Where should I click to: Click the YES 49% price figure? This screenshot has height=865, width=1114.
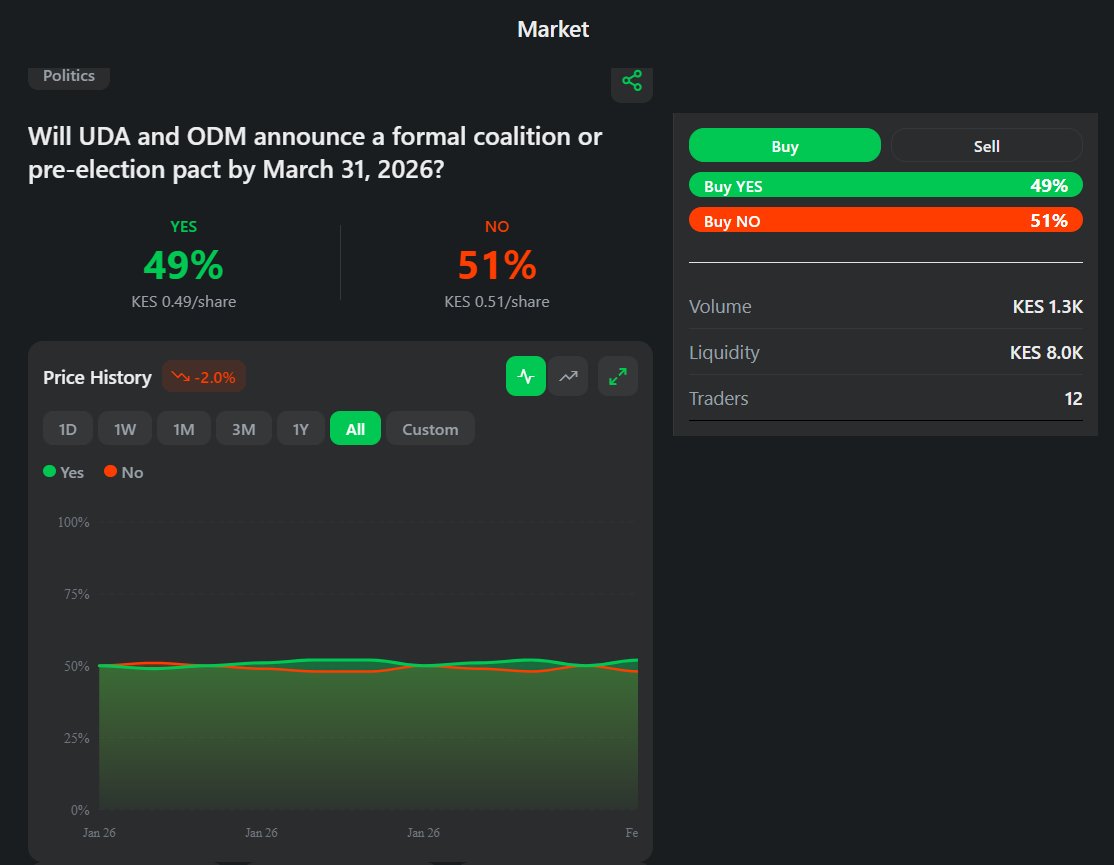point(183,265)
